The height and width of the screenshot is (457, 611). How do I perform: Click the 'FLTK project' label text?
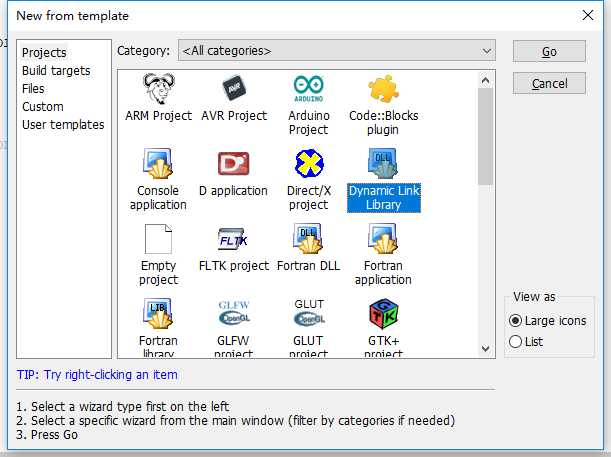pos(234,266)
